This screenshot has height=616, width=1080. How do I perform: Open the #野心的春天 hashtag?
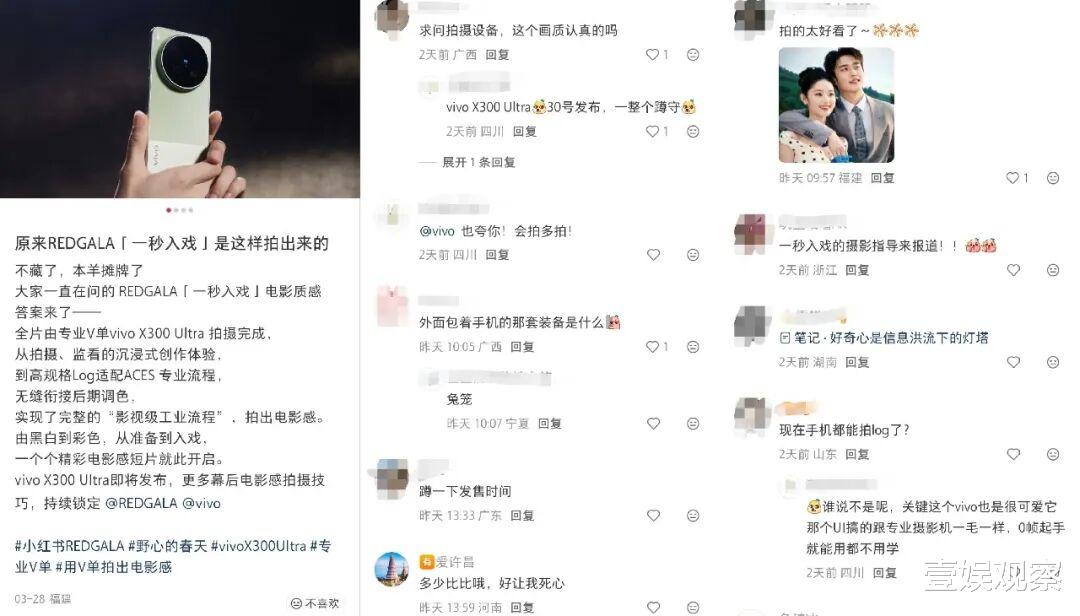coord(167,546)
